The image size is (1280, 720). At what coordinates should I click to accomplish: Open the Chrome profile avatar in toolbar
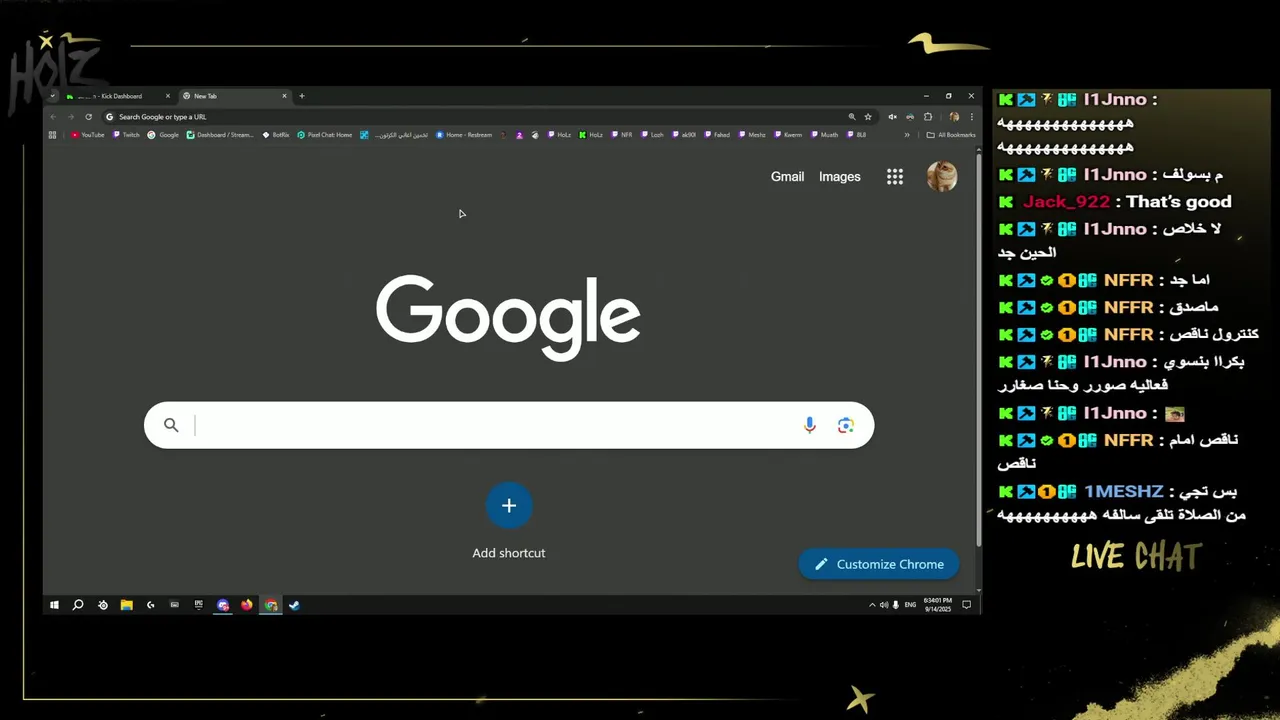(954, 117)
